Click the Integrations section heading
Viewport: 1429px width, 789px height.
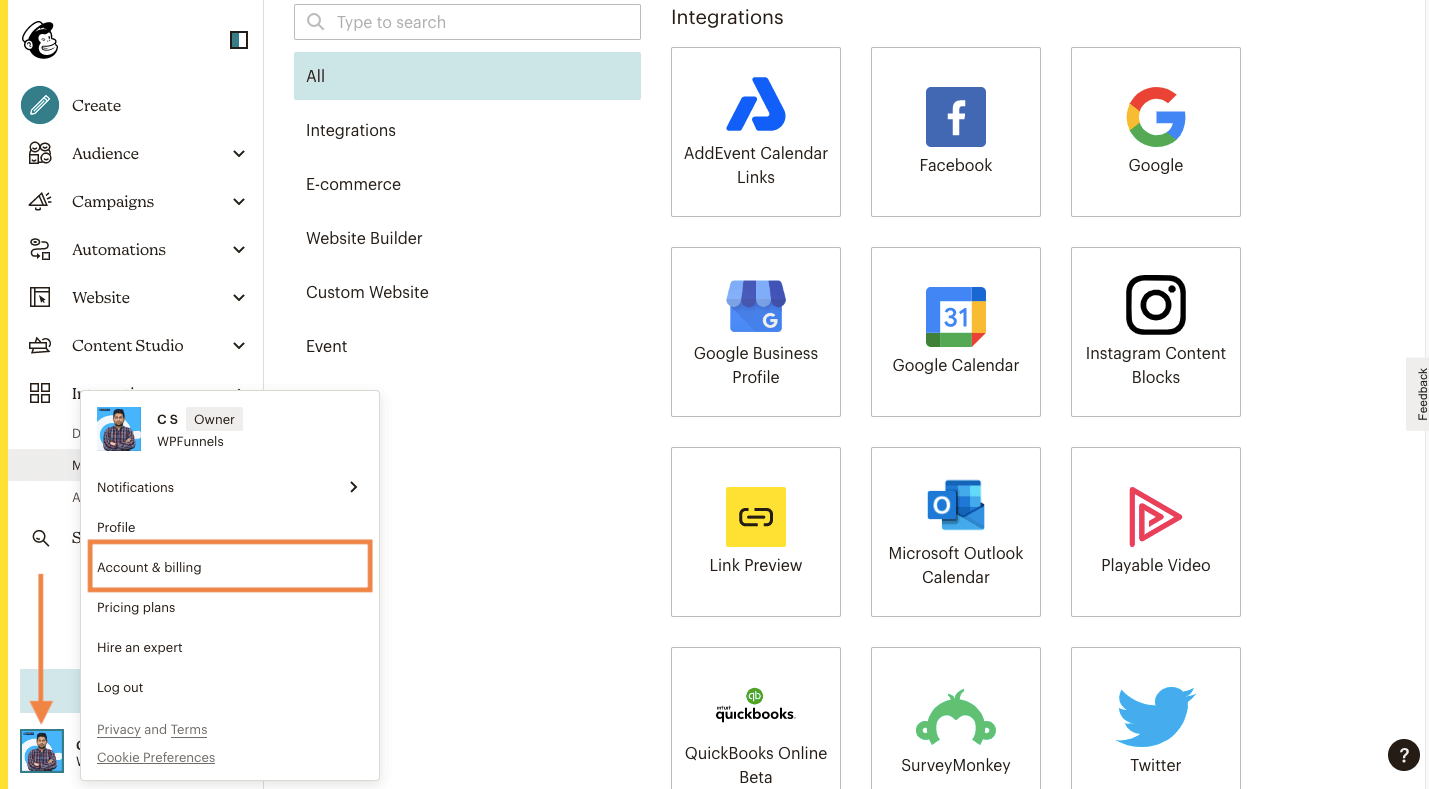727,17
